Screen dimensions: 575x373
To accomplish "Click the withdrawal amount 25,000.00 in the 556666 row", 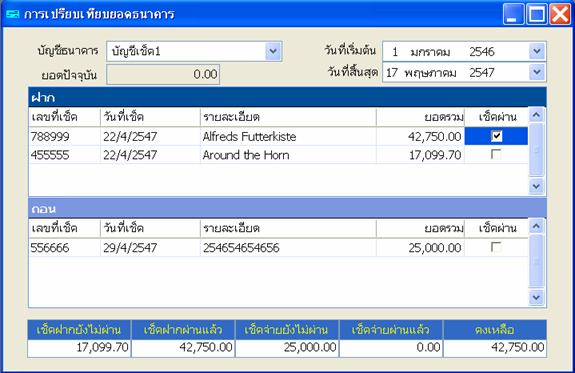I will [435, 248].
